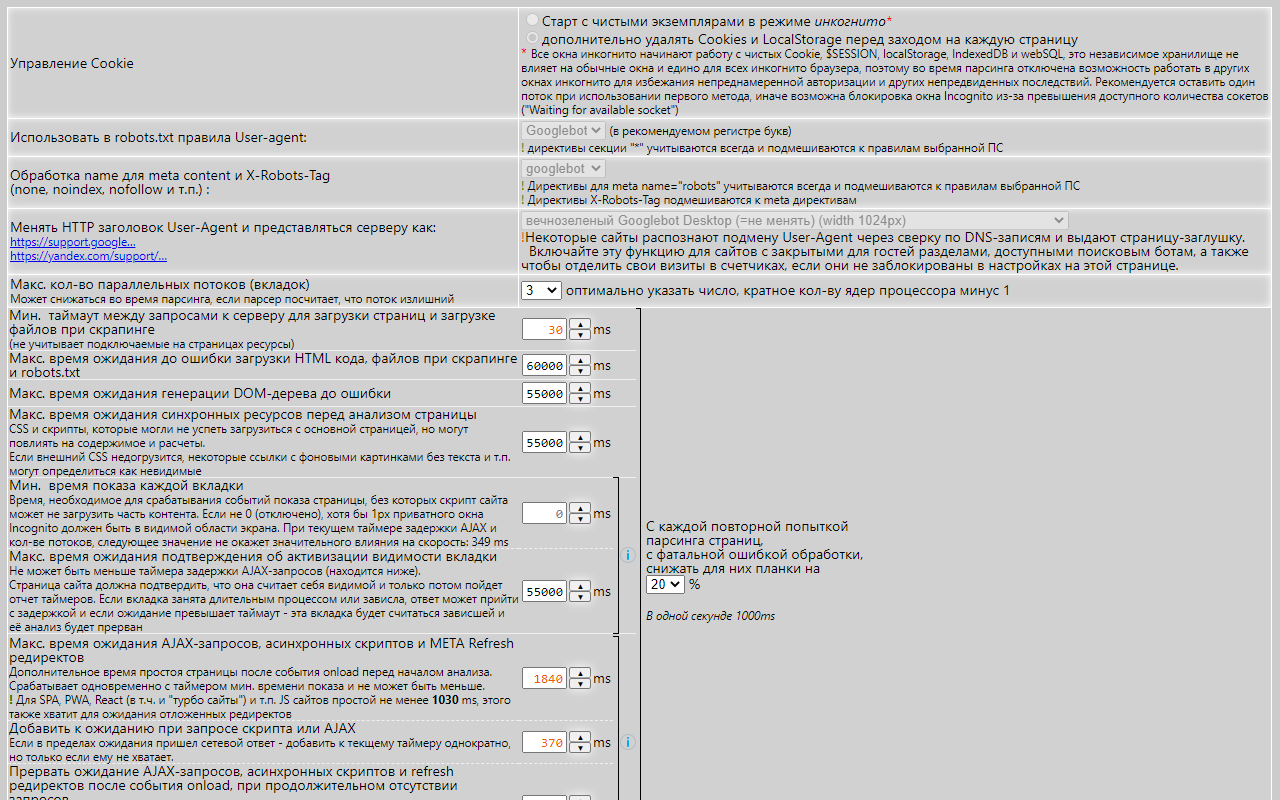The image size is (1280, 800).
Task: Increase the 1840 ms AJAX wait time
Action: (x=579, y=673)
